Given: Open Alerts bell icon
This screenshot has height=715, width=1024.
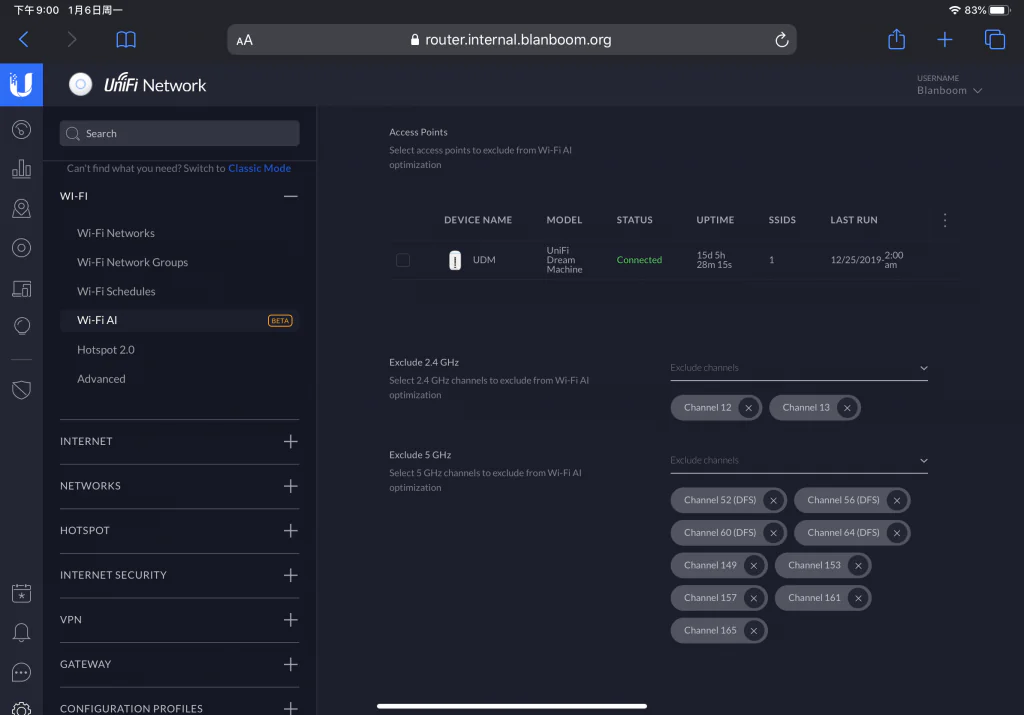Looking at the screenshot, I should (x=22, y=632).
